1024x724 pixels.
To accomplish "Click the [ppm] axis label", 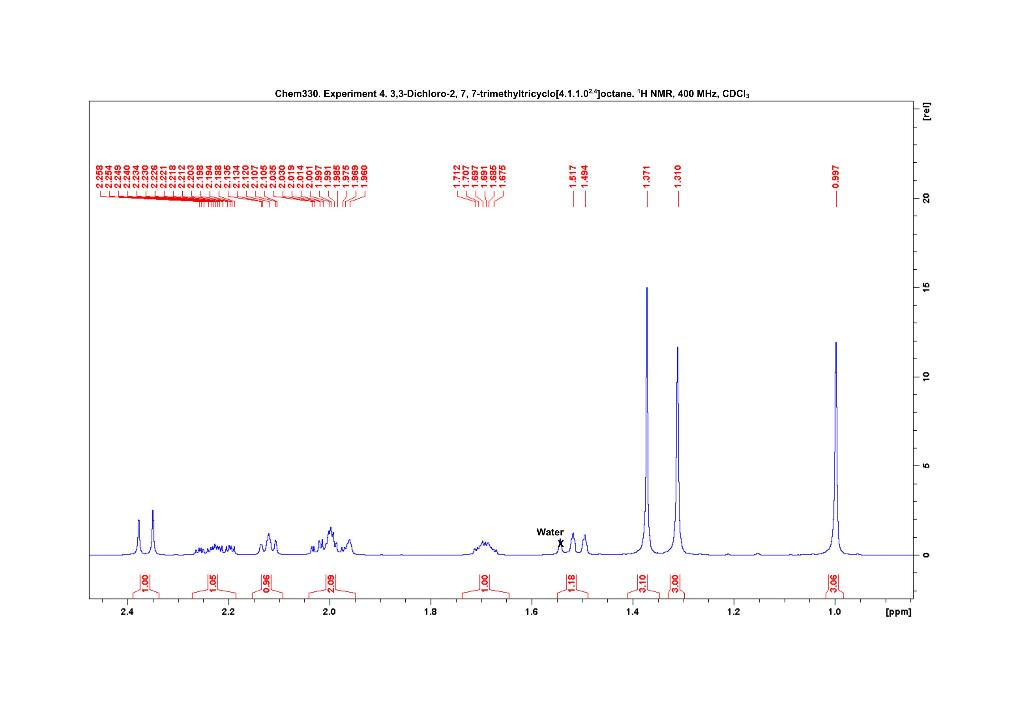I will point(898,610).
